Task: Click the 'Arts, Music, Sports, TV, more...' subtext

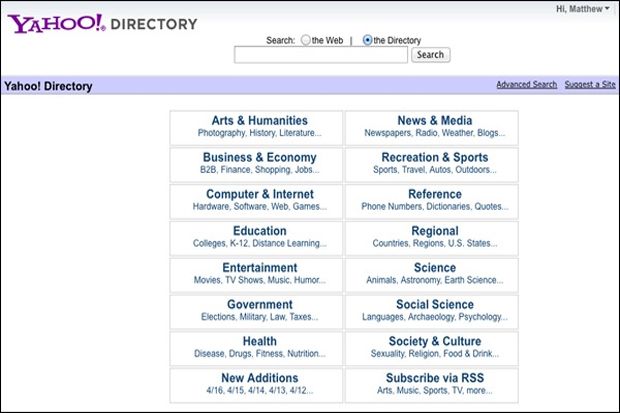Action: pos(435,390)
